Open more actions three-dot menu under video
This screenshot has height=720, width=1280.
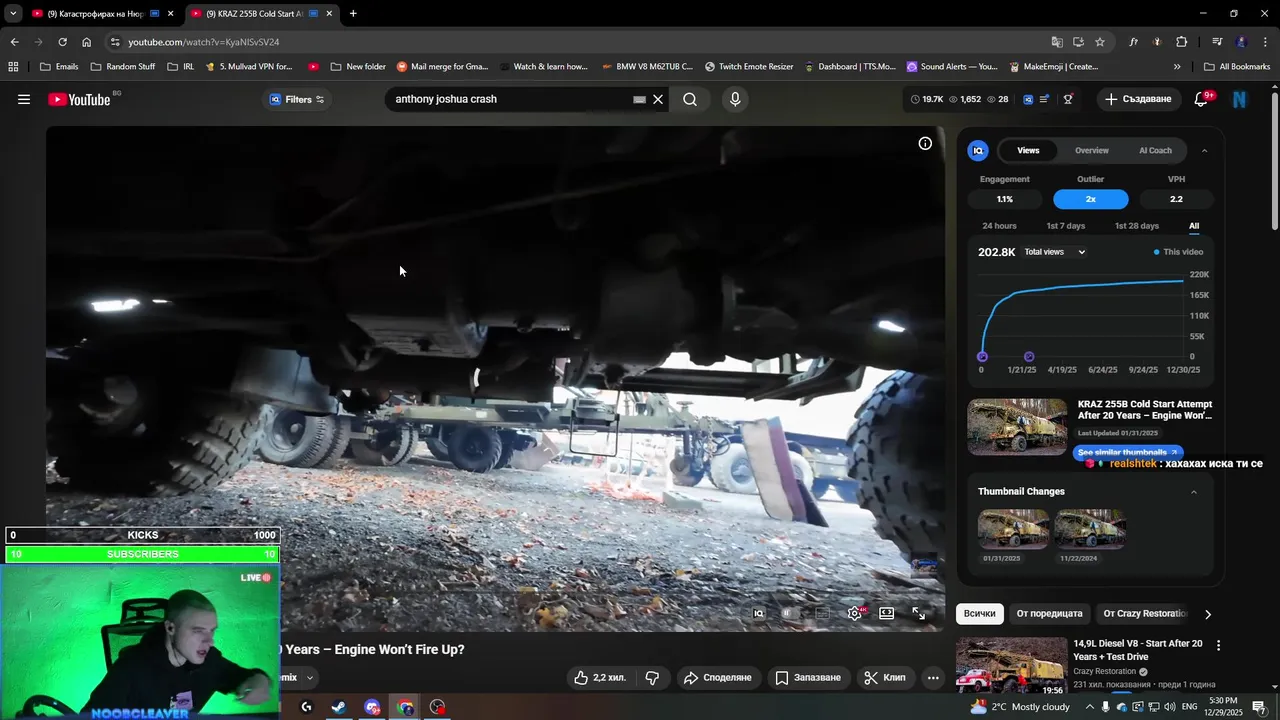[933, 677]
